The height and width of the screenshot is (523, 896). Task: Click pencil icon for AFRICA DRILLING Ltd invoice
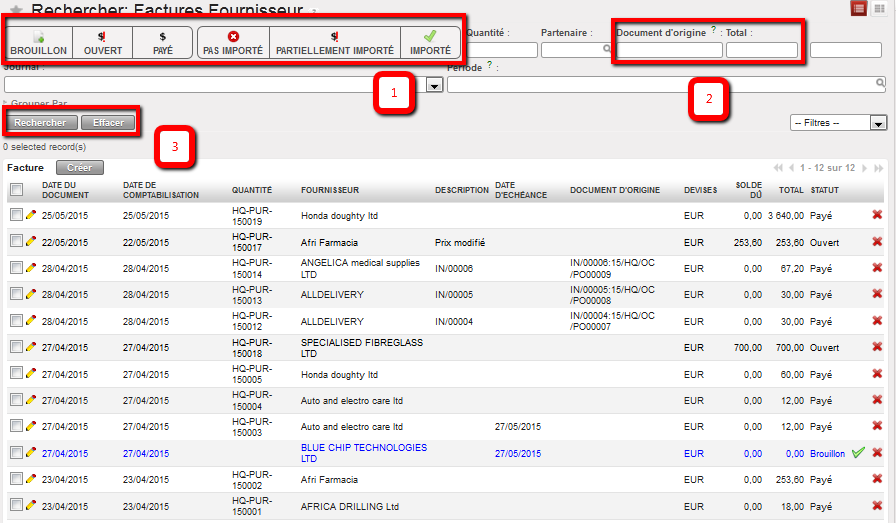click(x=30, y=506)
